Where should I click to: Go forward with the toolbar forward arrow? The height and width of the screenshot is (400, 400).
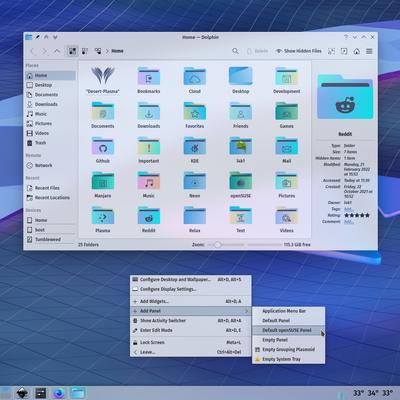(45, 51)
